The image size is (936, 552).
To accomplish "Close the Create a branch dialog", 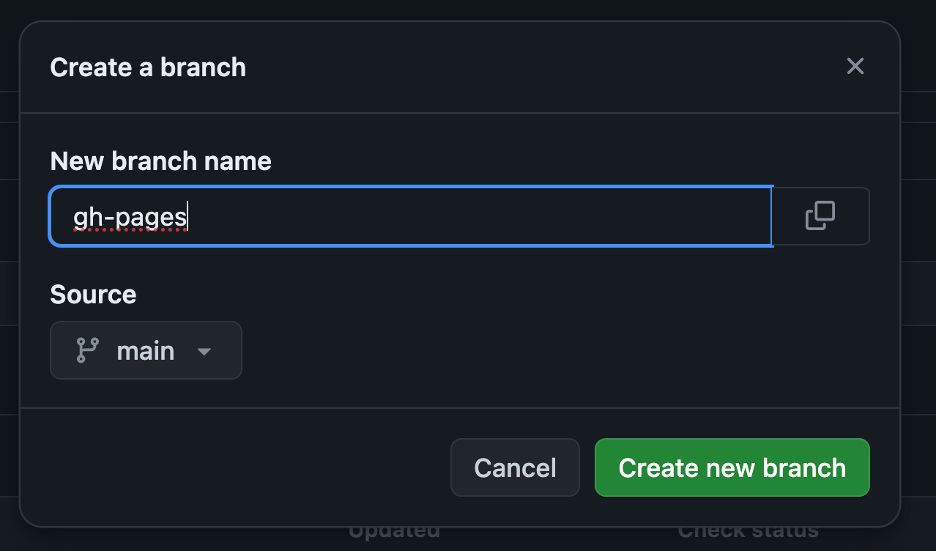I will coord(855,66).
